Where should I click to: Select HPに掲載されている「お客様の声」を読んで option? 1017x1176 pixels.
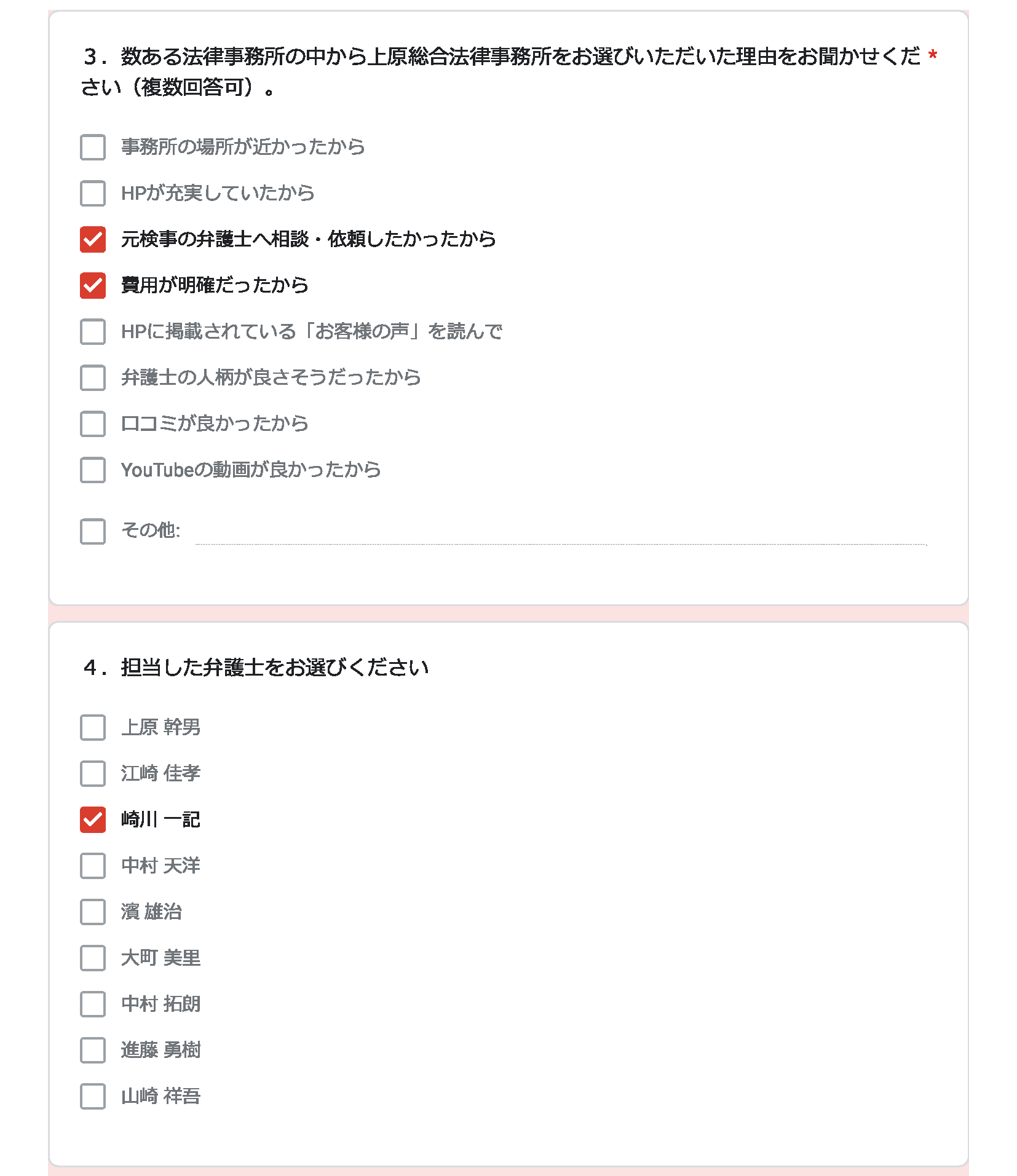tap(93, 332)
